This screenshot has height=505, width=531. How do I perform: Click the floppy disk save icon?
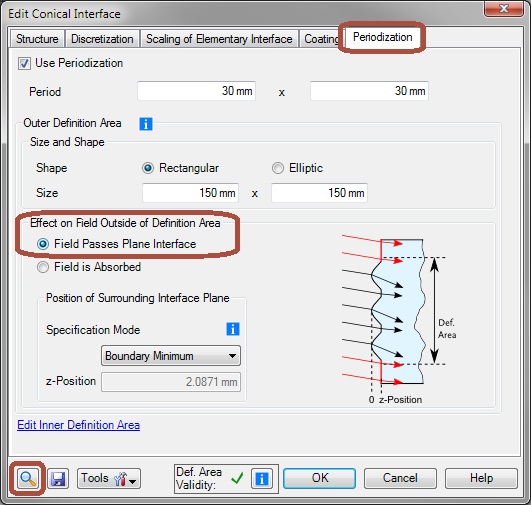coord(58,479)
